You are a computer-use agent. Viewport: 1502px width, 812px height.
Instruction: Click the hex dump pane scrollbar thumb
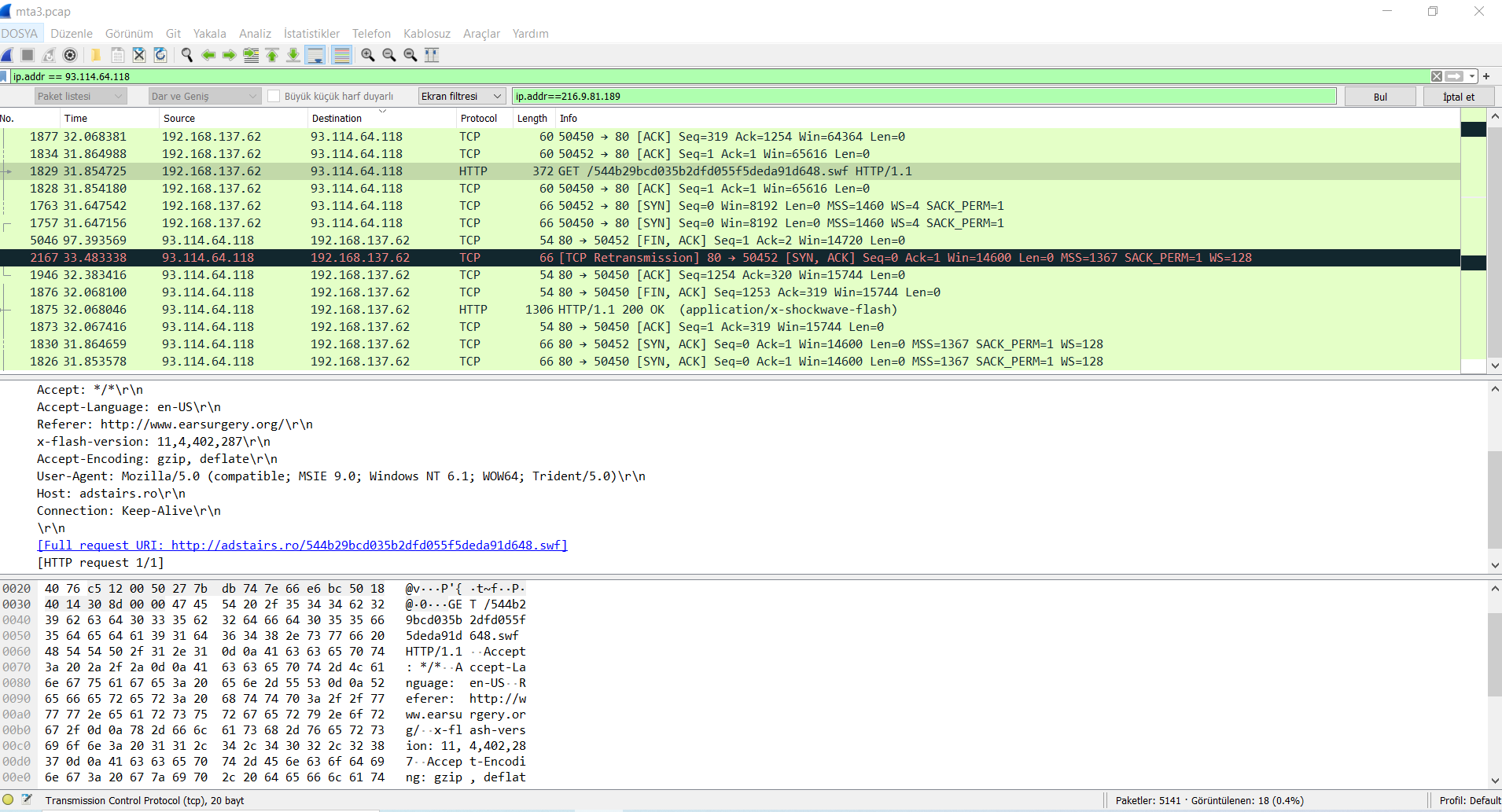1495,654
